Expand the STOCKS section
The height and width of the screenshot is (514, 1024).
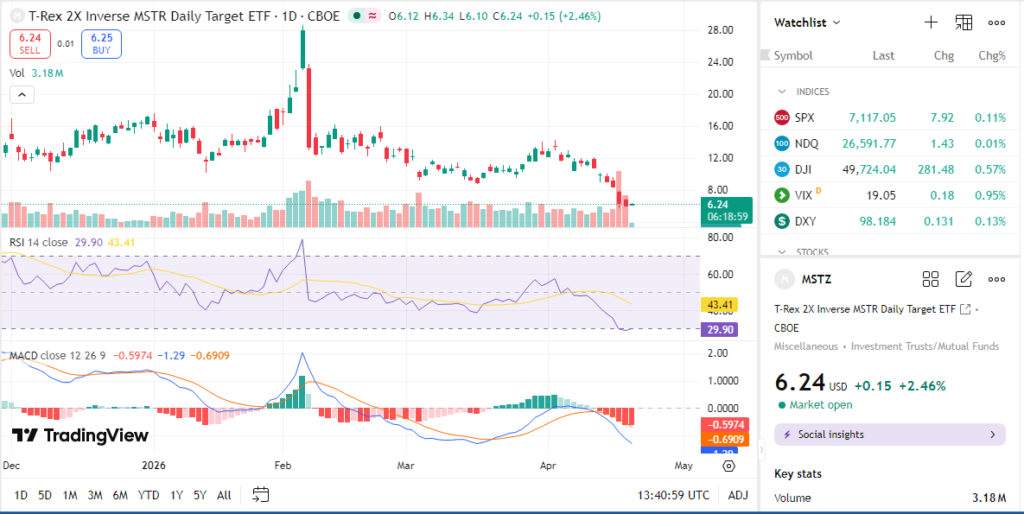tap(782, 252)
